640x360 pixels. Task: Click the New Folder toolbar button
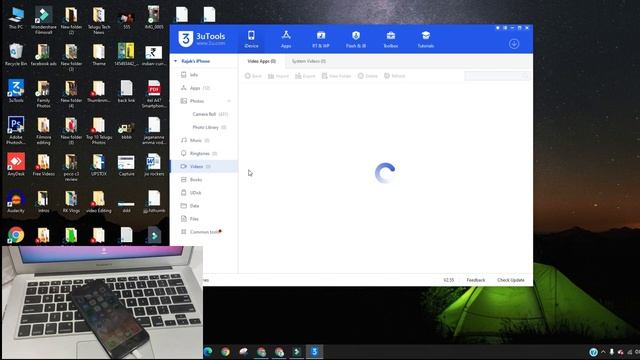336,76
